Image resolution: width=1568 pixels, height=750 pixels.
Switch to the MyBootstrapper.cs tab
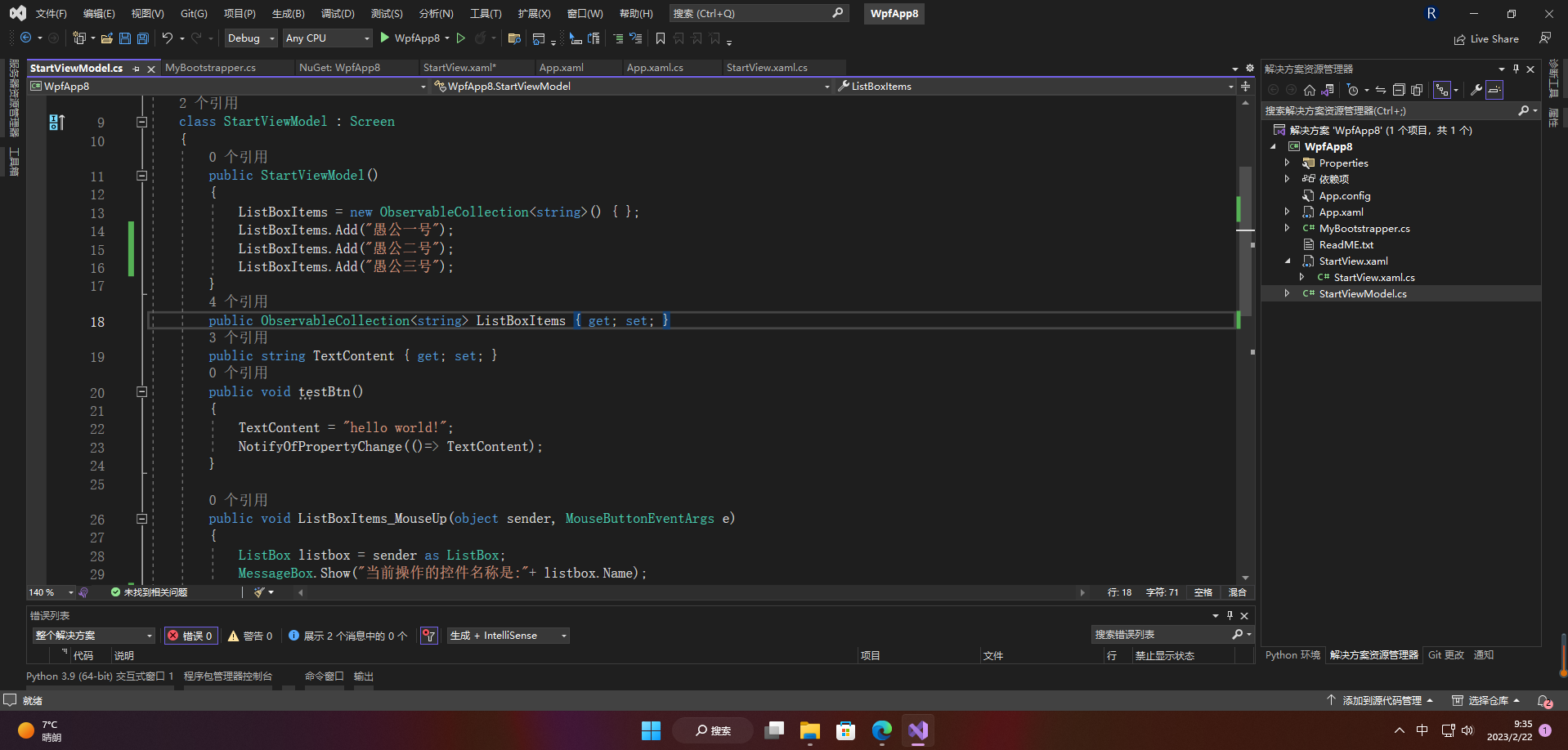click(210, 68)
